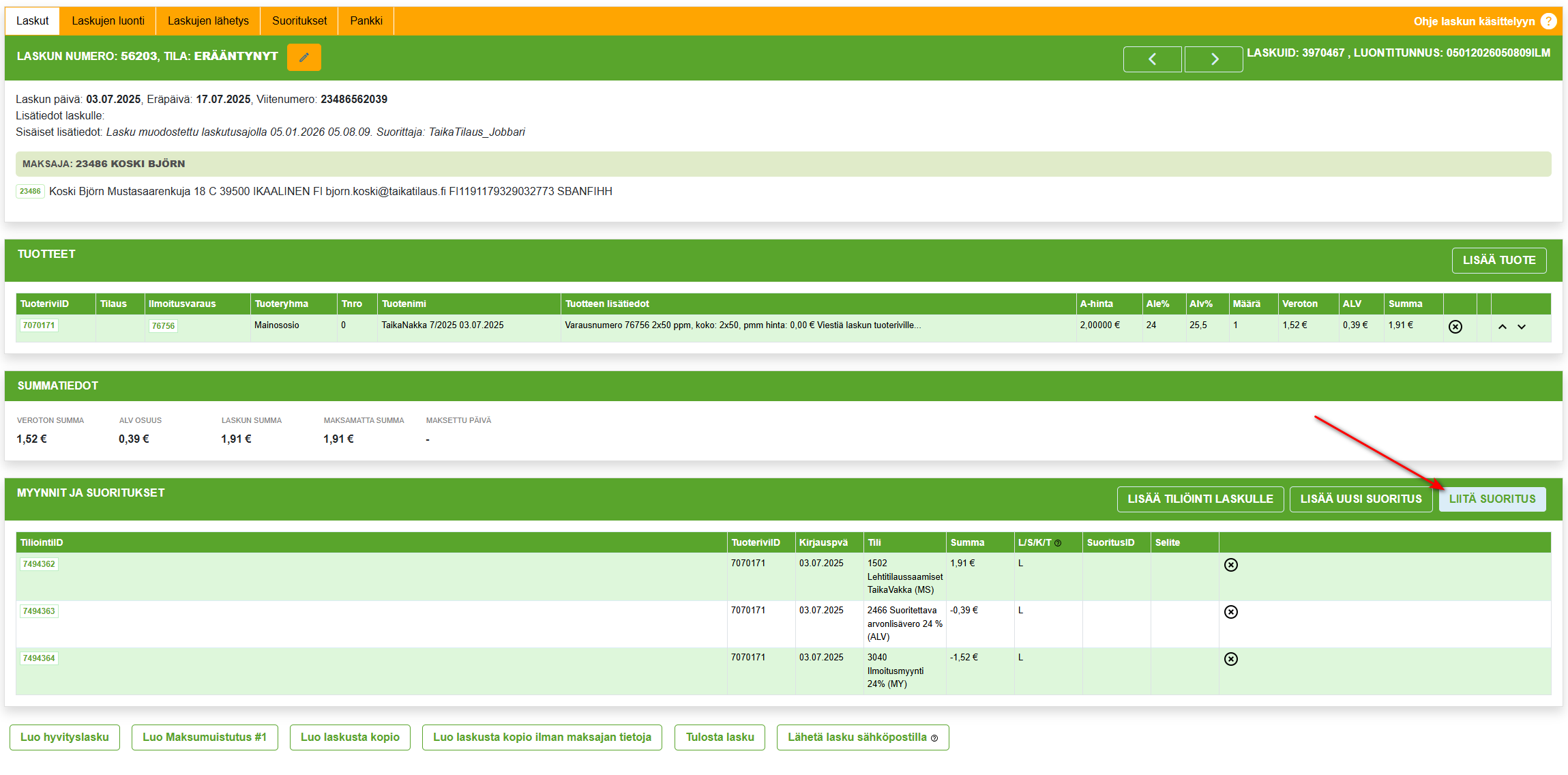Move product row down with chevron
1568x775 pixels.
tap(1522, 327)
